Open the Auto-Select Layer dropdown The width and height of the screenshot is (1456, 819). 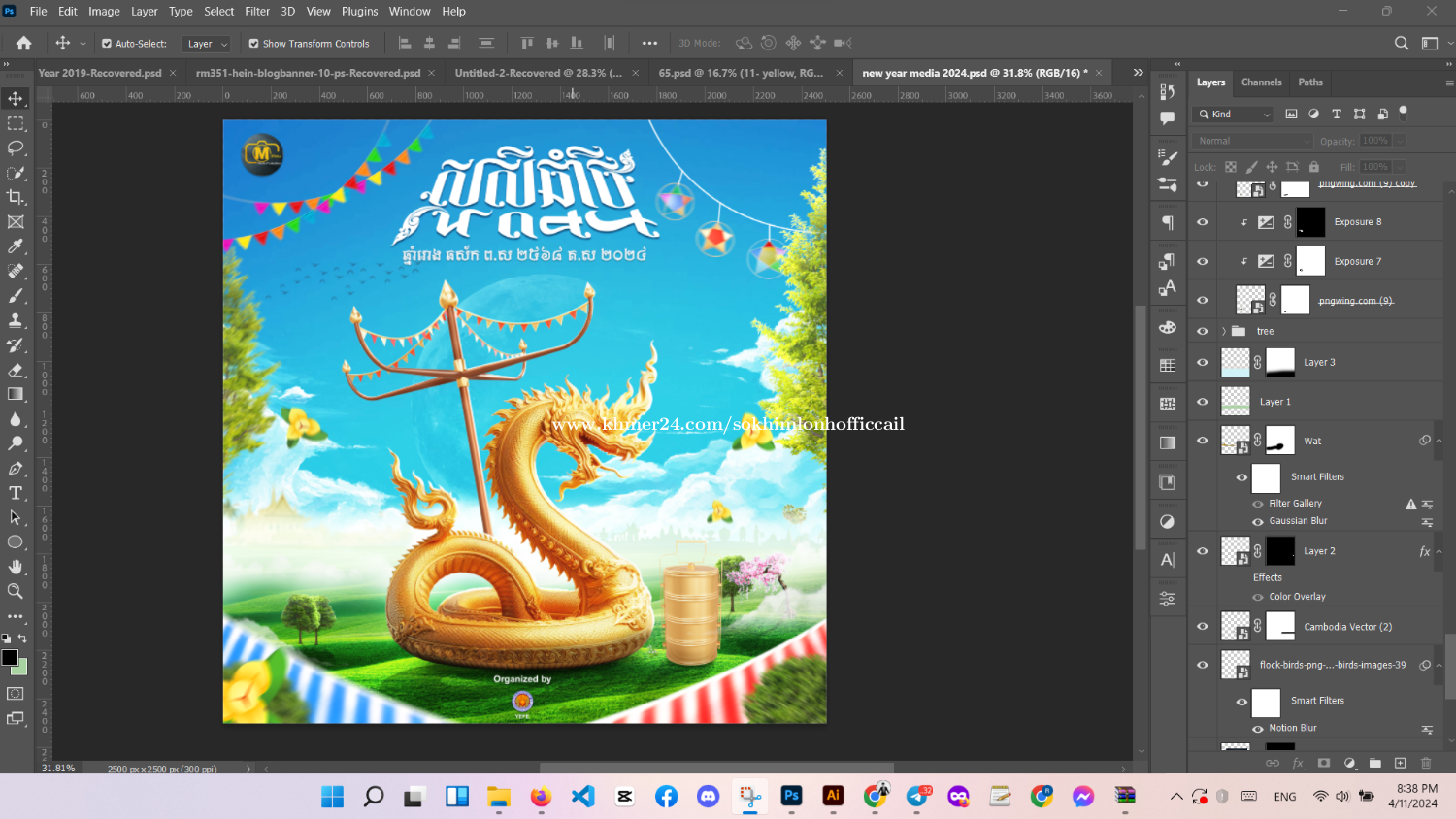(x=208, y=44)
